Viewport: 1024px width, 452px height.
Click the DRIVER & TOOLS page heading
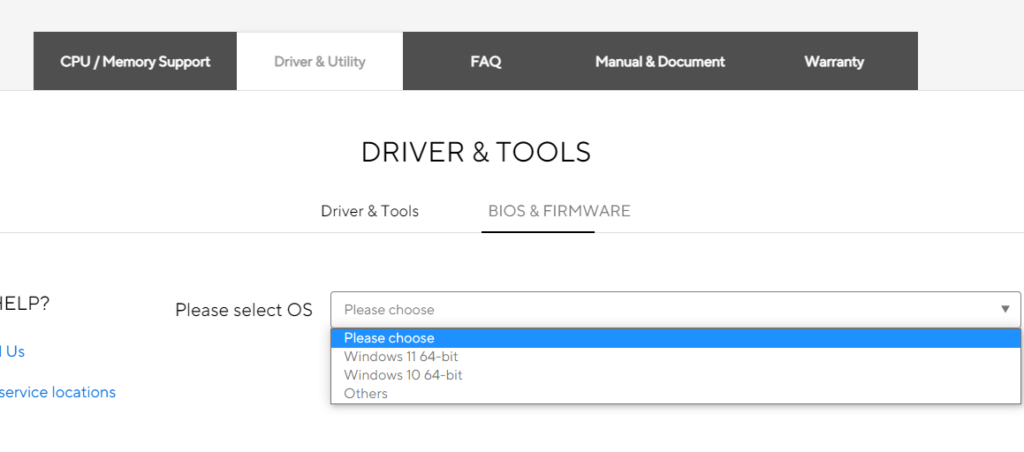coord(476,152)
